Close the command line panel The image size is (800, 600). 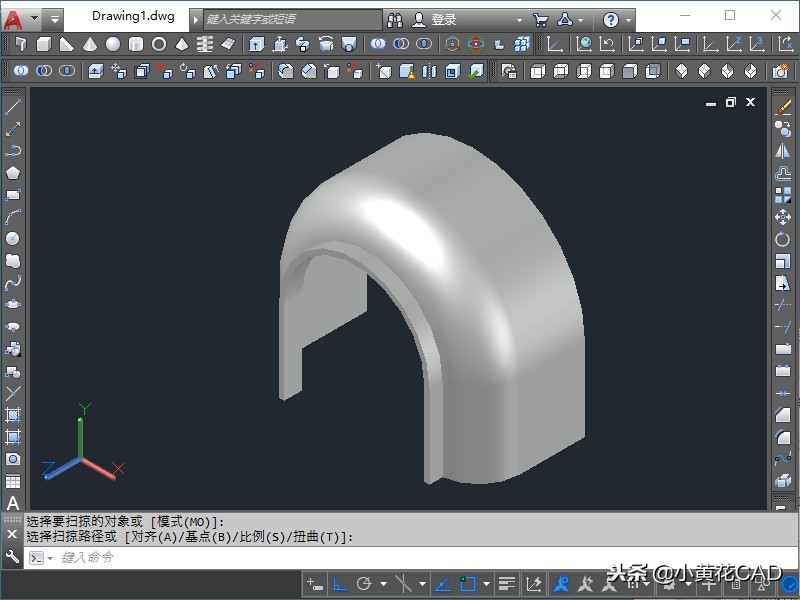tap(12, 534)
